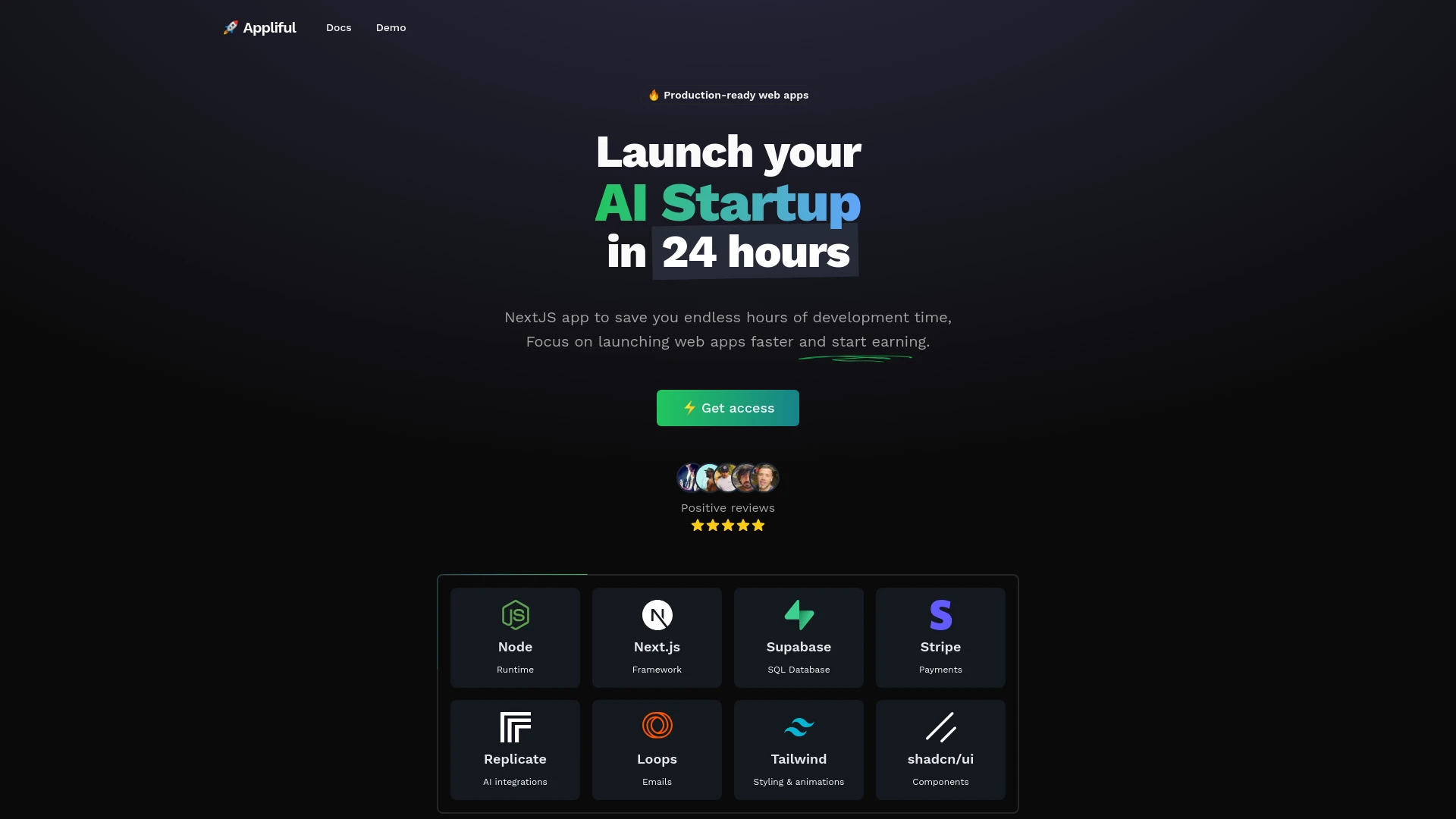Click the first reviewer avatar image
The height and width of the screenshot is (819, 1456).
tap(690, 477)
